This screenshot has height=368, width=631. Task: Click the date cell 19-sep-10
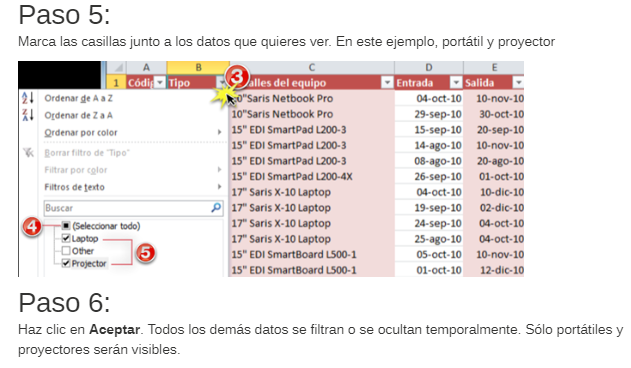point(429,208)
